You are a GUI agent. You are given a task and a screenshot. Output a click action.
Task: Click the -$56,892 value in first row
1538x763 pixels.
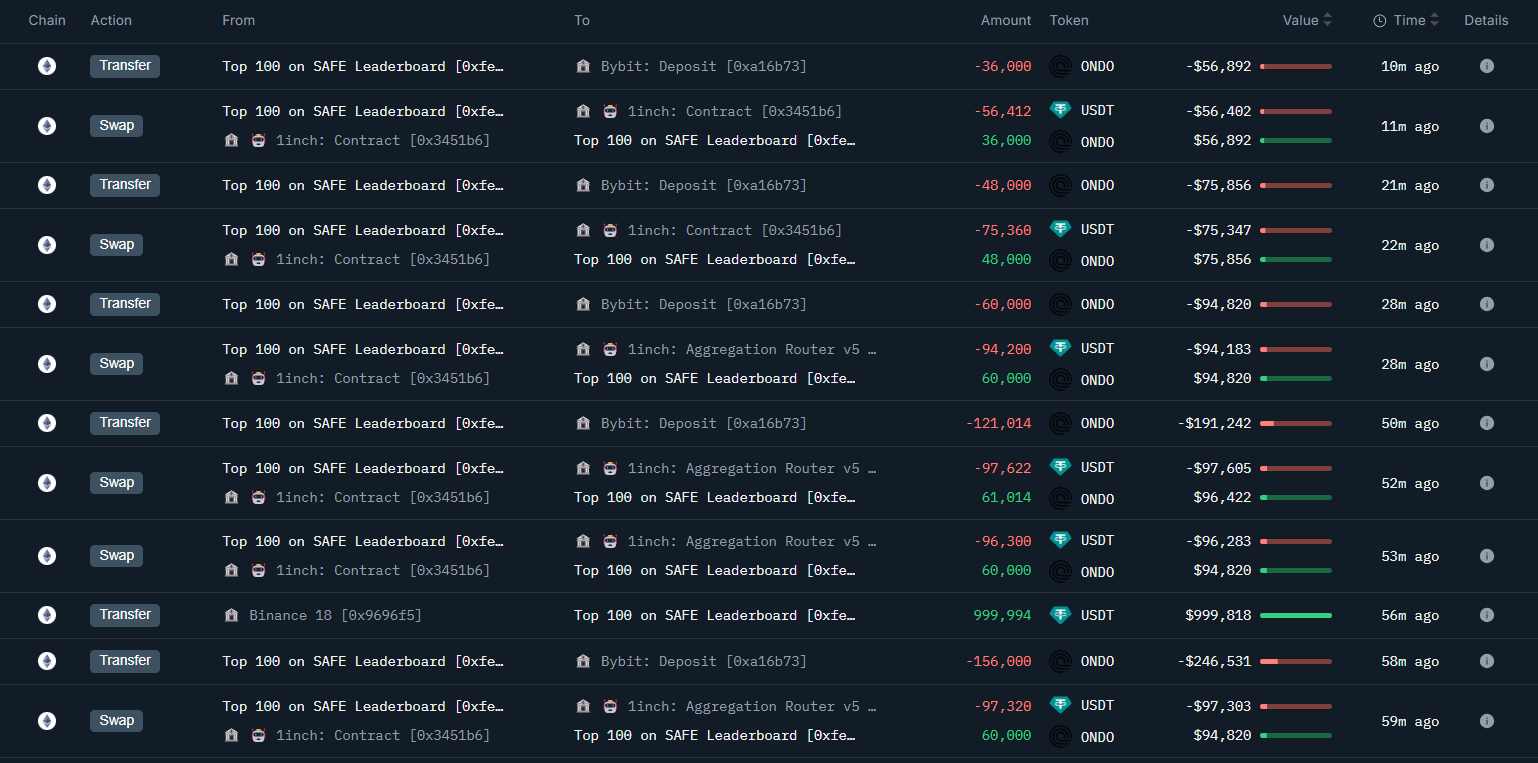coord(1218,66)
